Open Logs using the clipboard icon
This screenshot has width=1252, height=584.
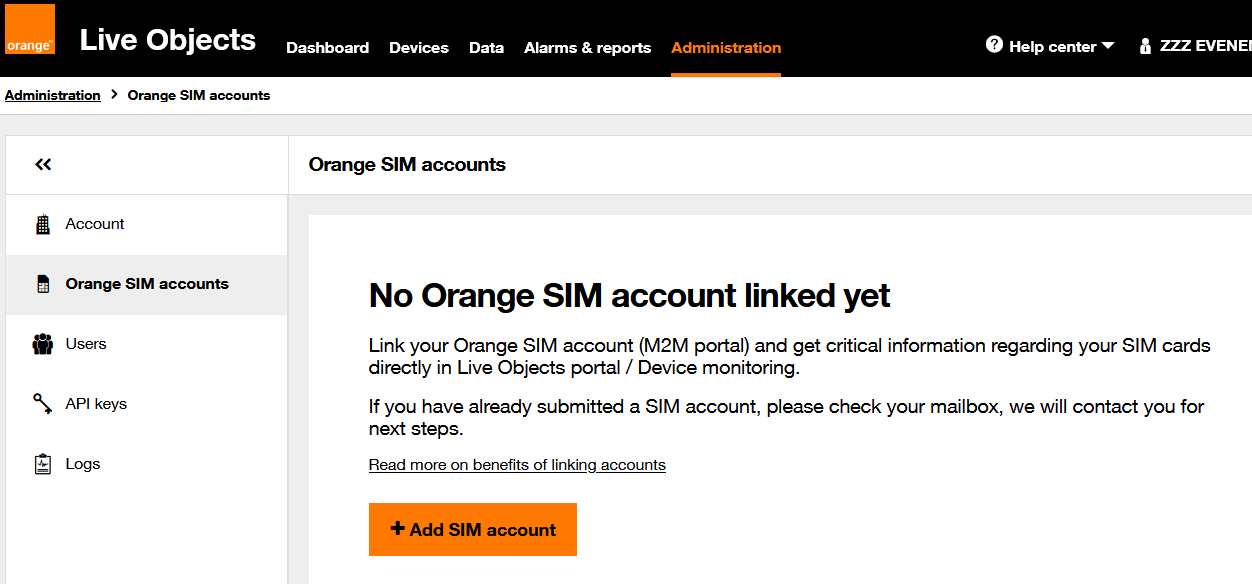point(42,463)
